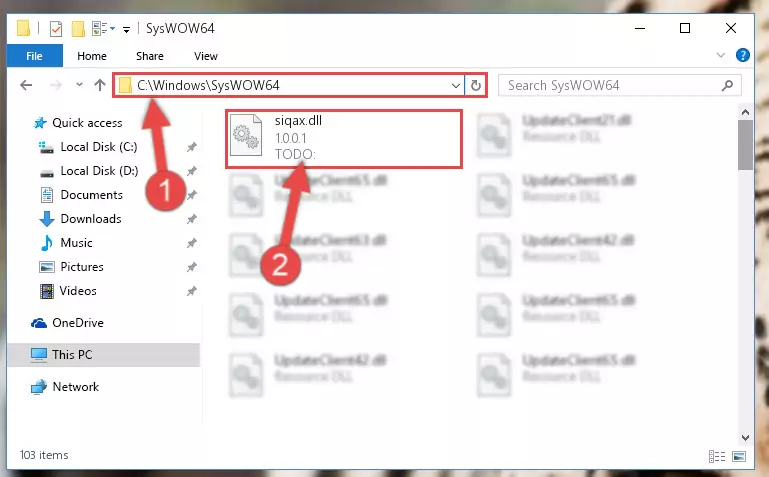Click the Search SysWOW64 field
Viewport: 769px width, 477px height.
tap(619, 85)
